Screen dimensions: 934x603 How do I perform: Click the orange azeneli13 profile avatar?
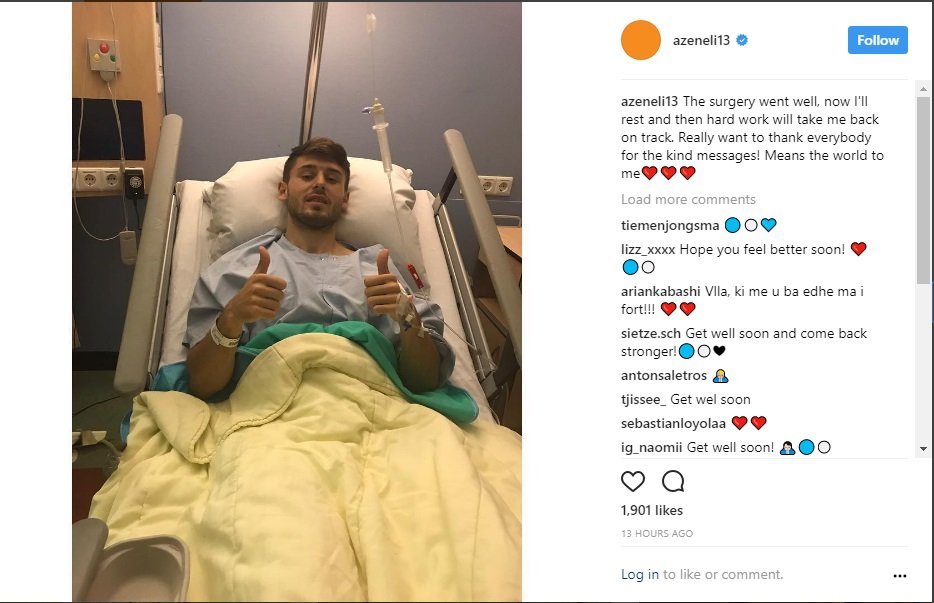[641, 40]
